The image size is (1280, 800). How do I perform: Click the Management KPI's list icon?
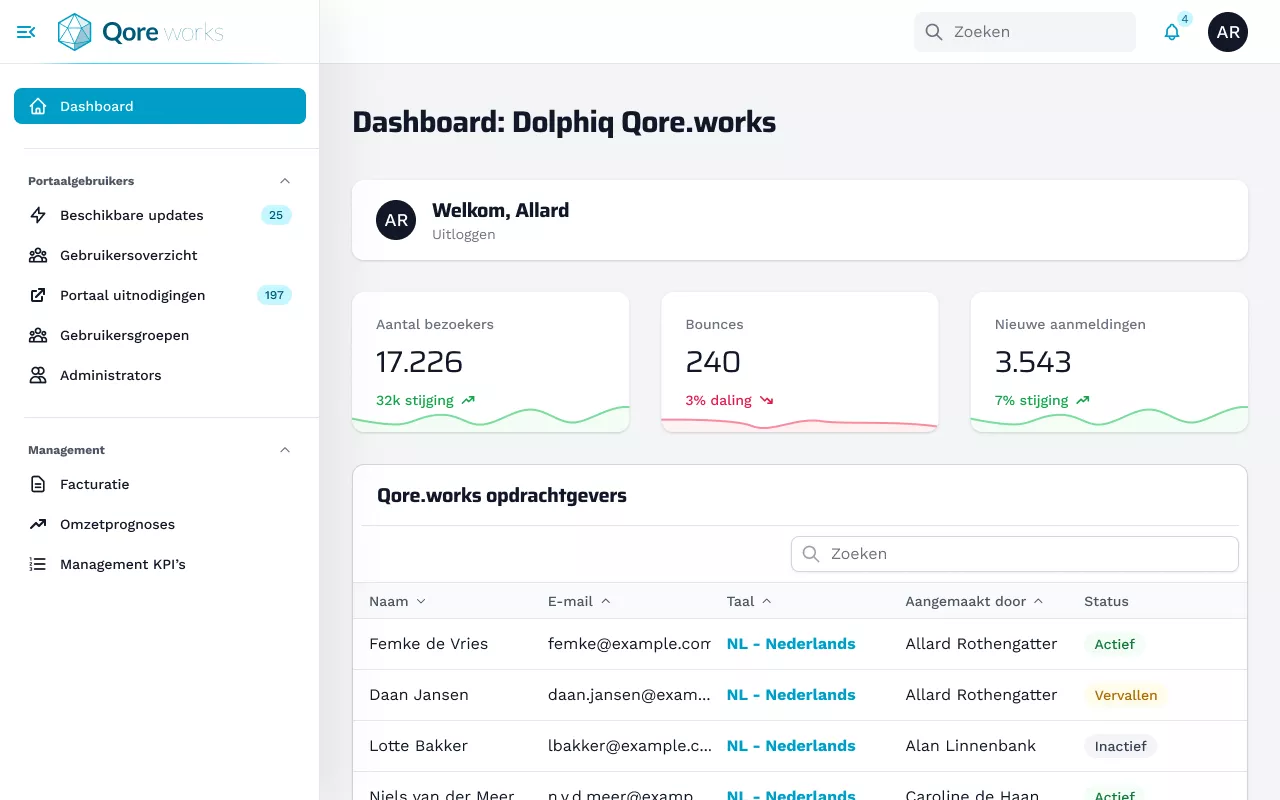(38, 564)
